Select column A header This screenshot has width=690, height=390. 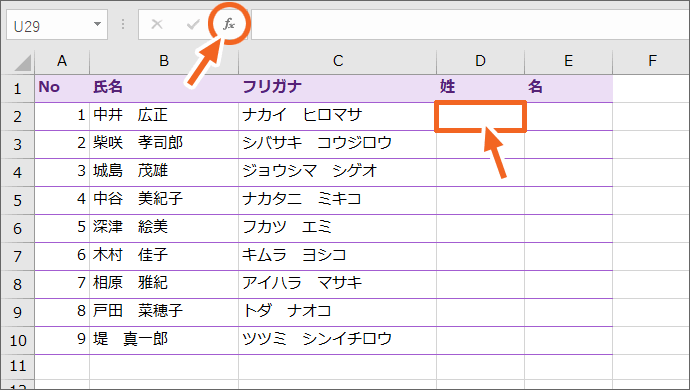click(x=62, y=61)
